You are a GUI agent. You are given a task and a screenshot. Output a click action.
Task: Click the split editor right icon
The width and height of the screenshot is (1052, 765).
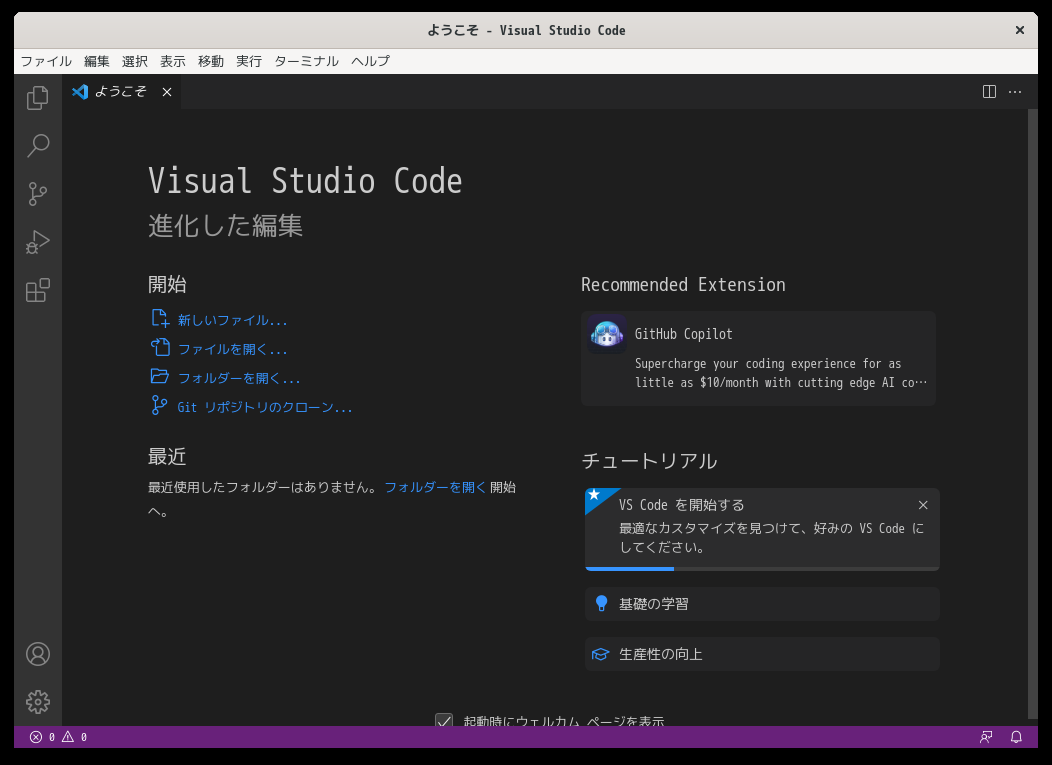(x=989, y=91)
